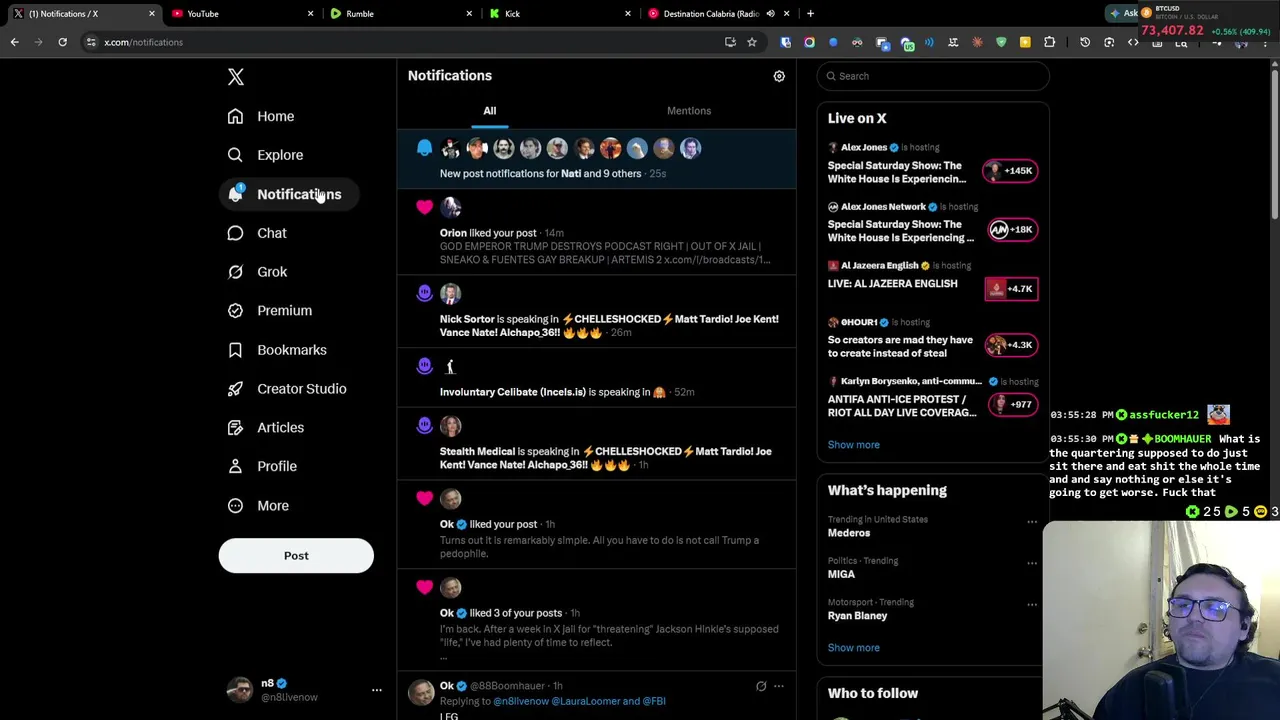The width and height of the screenshot is (1280, 720).
Task: Open Involuntary Celibate is speaking notification
Action: (597, 380)
